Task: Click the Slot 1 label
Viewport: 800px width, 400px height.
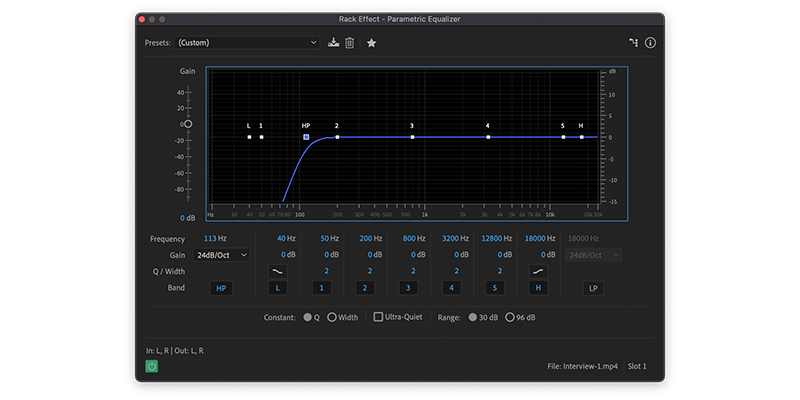Action: [637, 366]
